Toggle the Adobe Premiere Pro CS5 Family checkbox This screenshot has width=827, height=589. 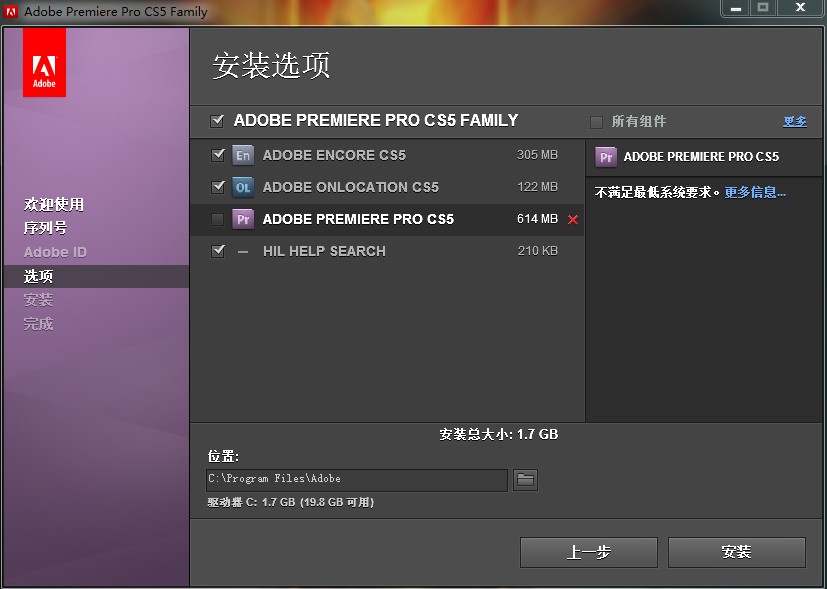(217, 121)
